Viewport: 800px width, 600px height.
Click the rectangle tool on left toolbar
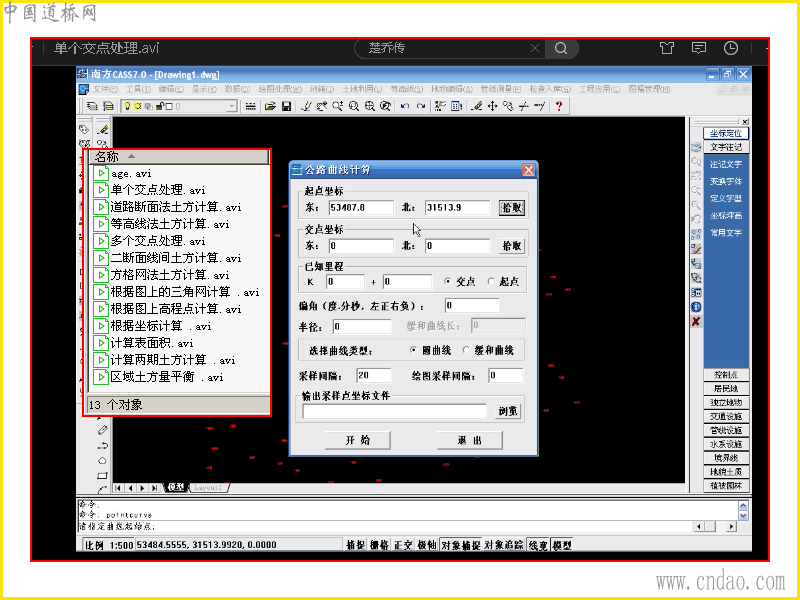[102, 476]
